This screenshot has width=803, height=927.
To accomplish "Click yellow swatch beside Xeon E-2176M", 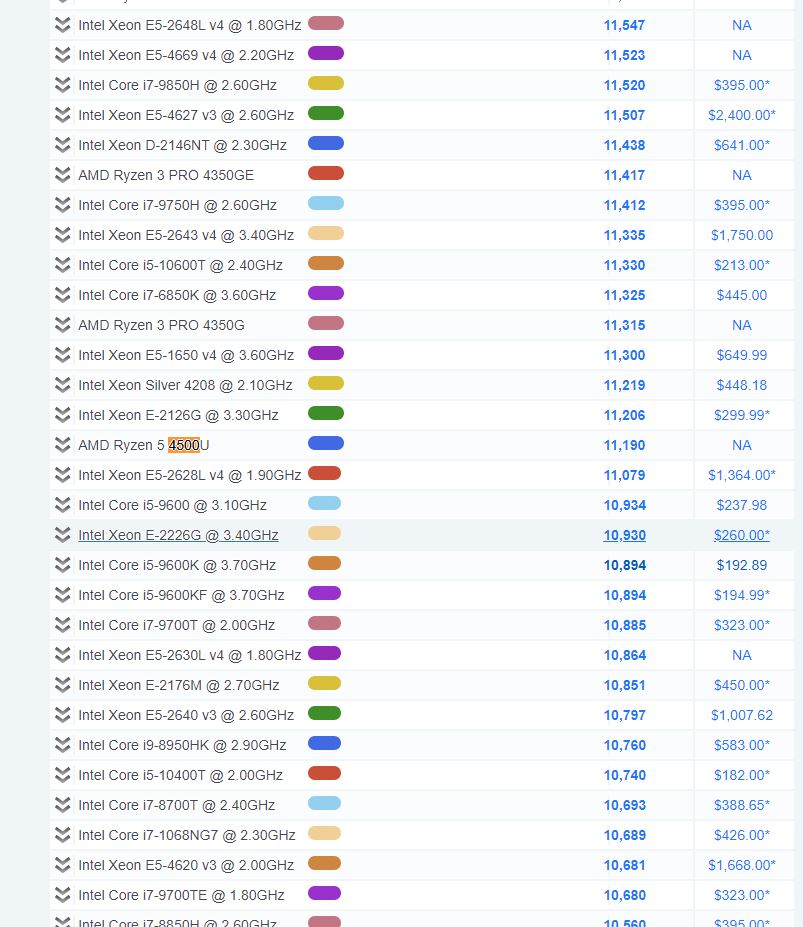I will click(x=325, y=683).
